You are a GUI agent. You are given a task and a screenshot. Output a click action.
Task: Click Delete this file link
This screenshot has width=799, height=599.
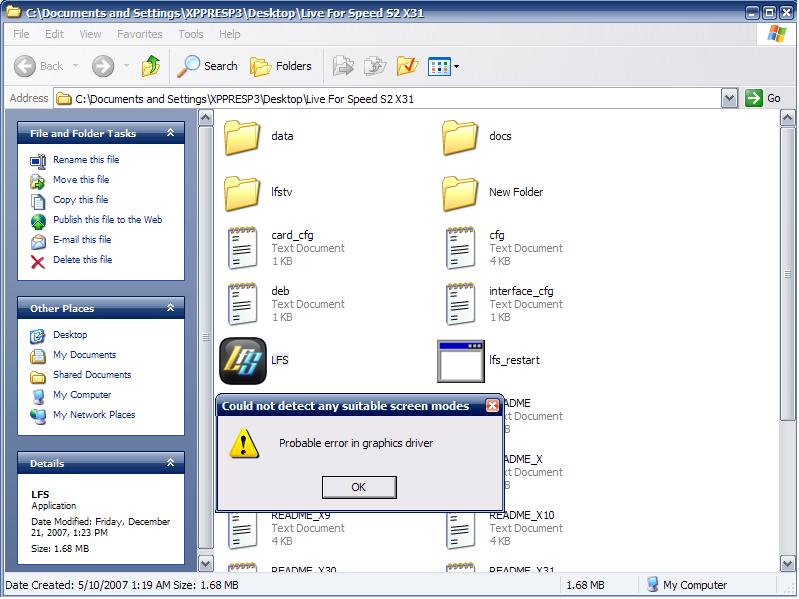click(83, 259)
